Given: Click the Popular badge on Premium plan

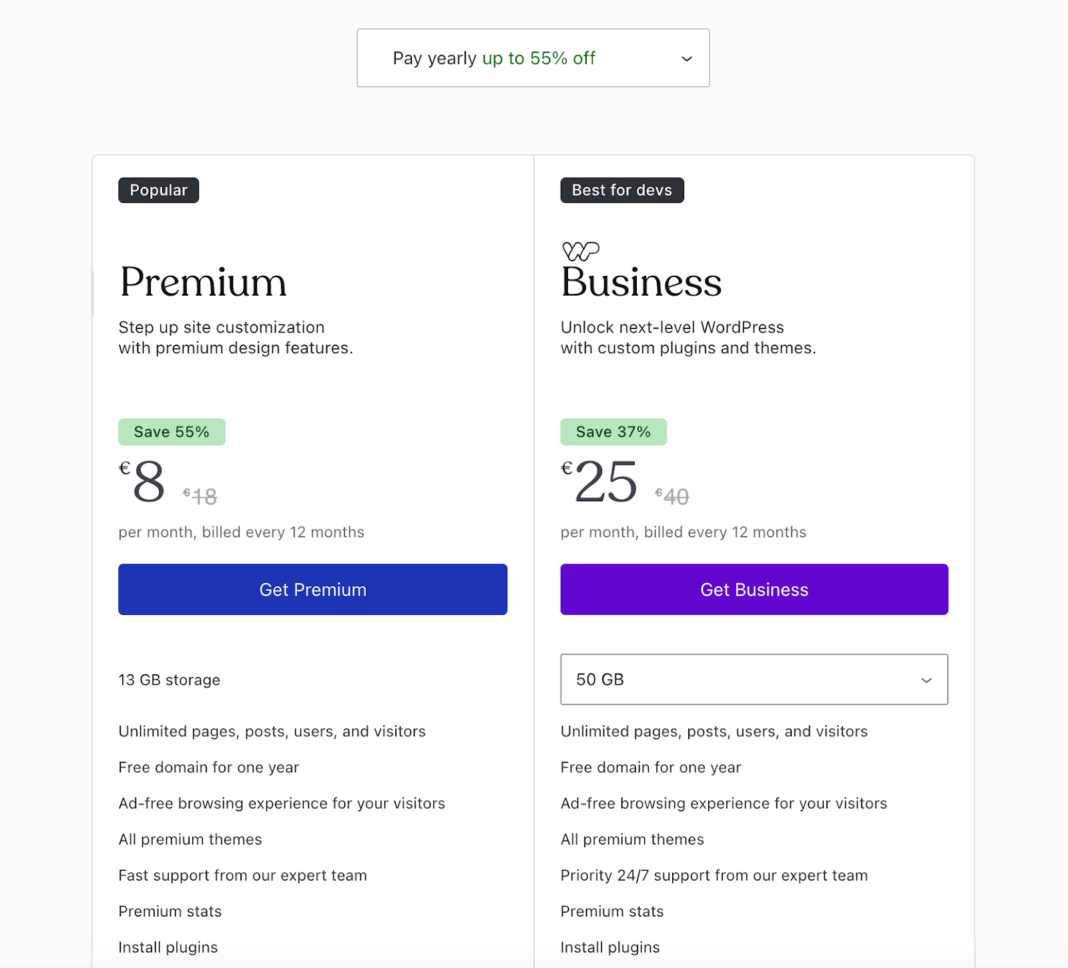Looking at the screenshot, I should point(158,189).
